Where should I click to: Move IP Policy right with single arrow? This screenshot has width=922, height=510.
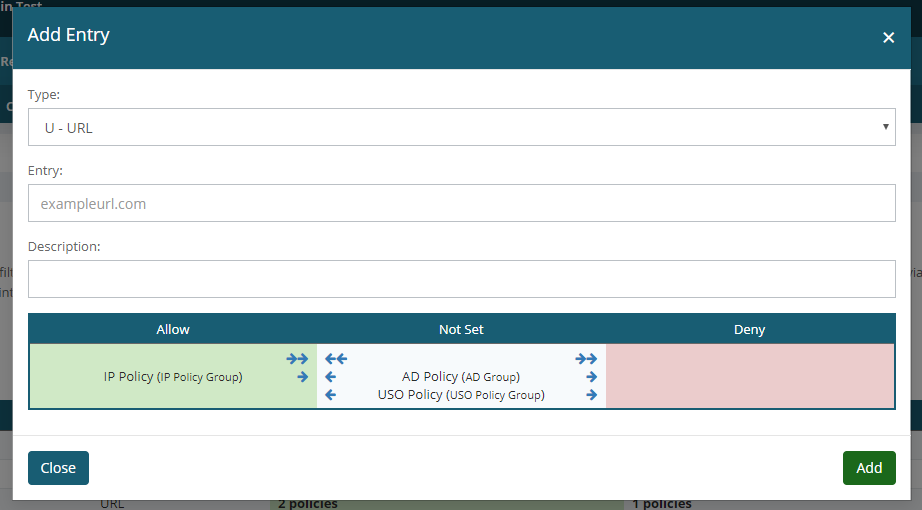pos(302,377)
